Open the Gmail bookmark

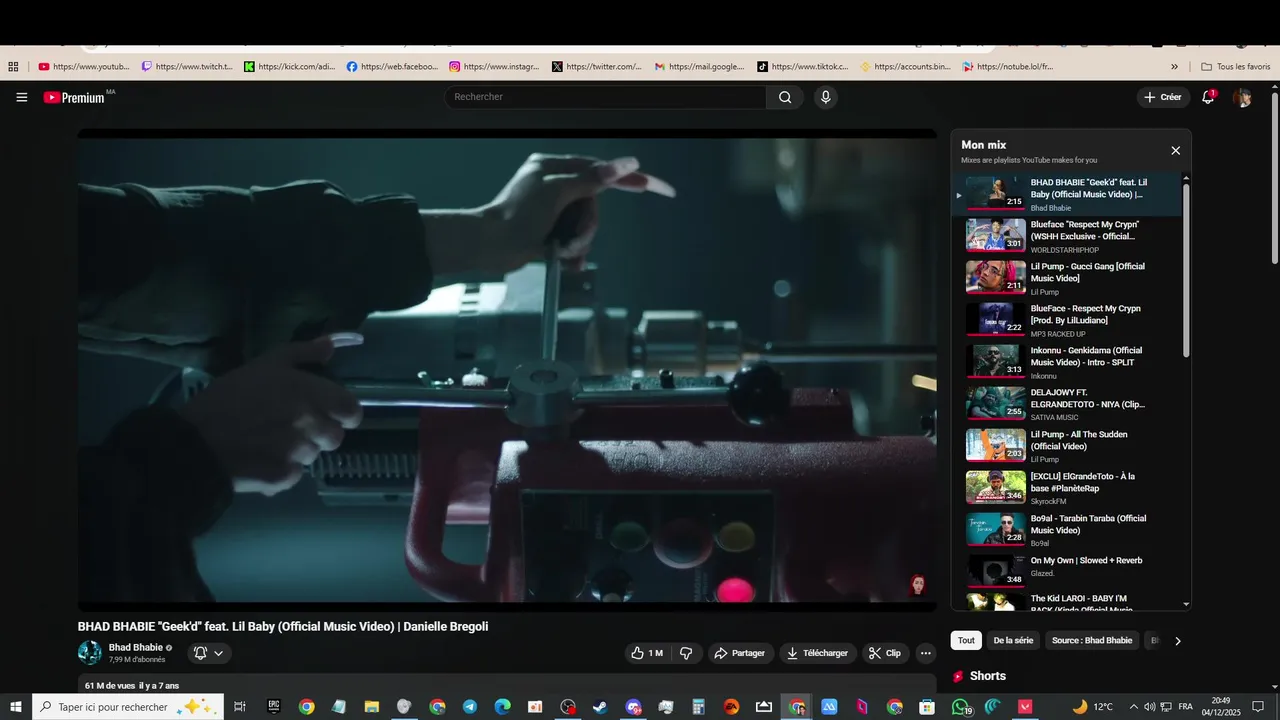pos(700,67)
